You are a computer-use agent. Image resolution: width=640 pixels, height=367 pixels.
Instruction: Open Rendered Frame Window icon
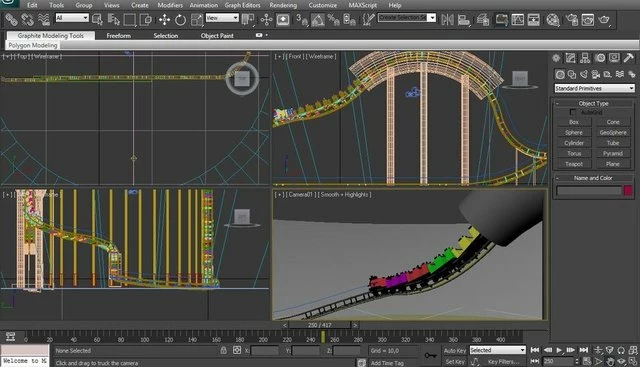coord(588,19)
